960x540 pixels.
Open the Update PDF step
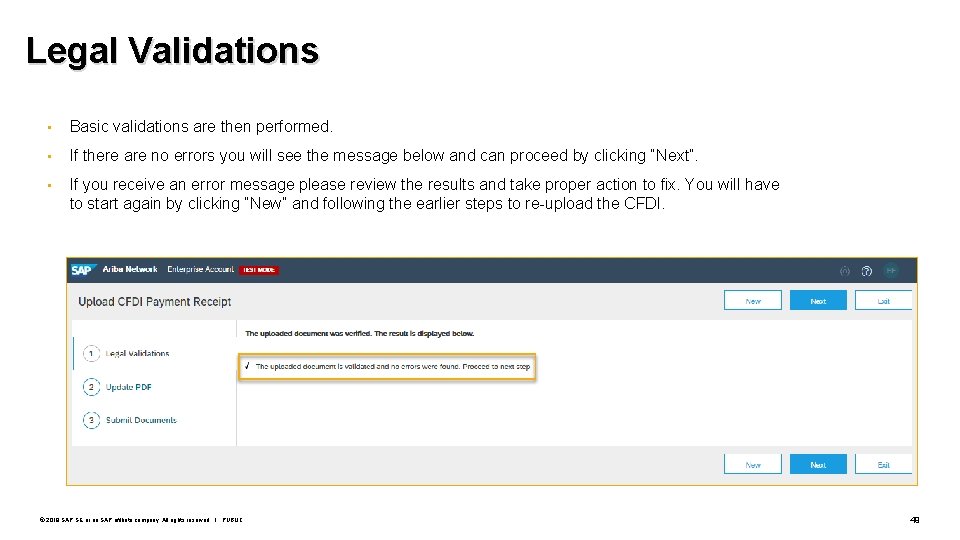pos(129,387)
